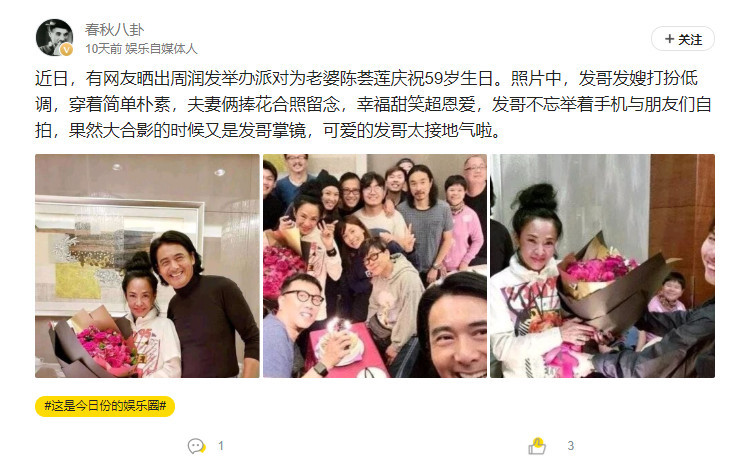Click the like count number 3
Viewport: 749px width, 469px height.
[570, 446]
